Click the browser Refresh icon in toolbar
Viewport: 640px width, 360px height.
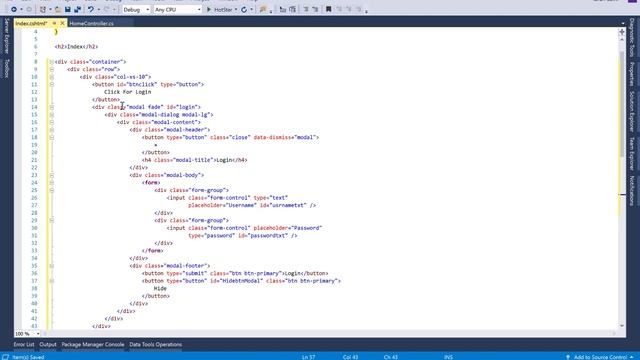click(244, 9)
